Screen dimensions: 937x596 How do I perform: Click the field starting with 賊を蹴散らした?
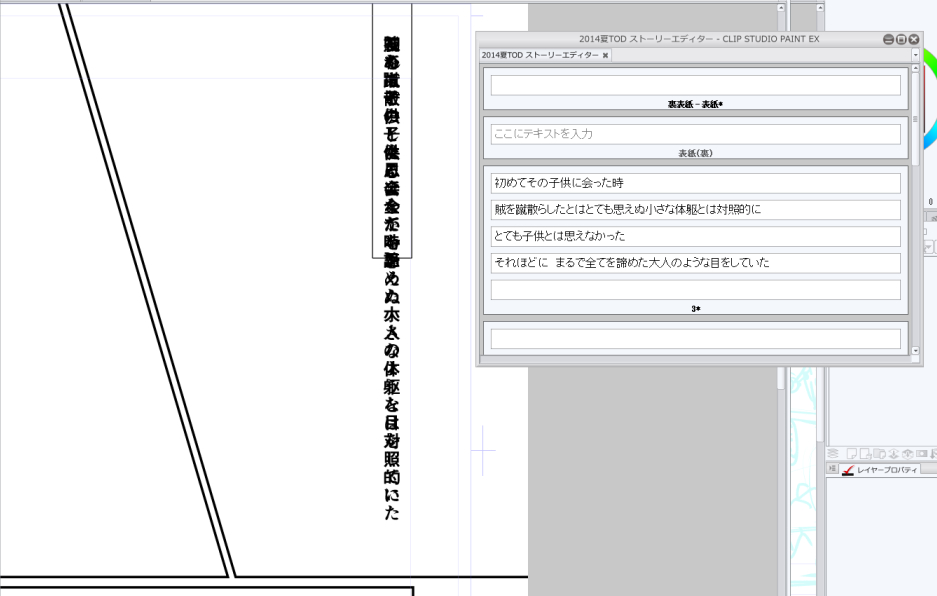tap(696, 209)
